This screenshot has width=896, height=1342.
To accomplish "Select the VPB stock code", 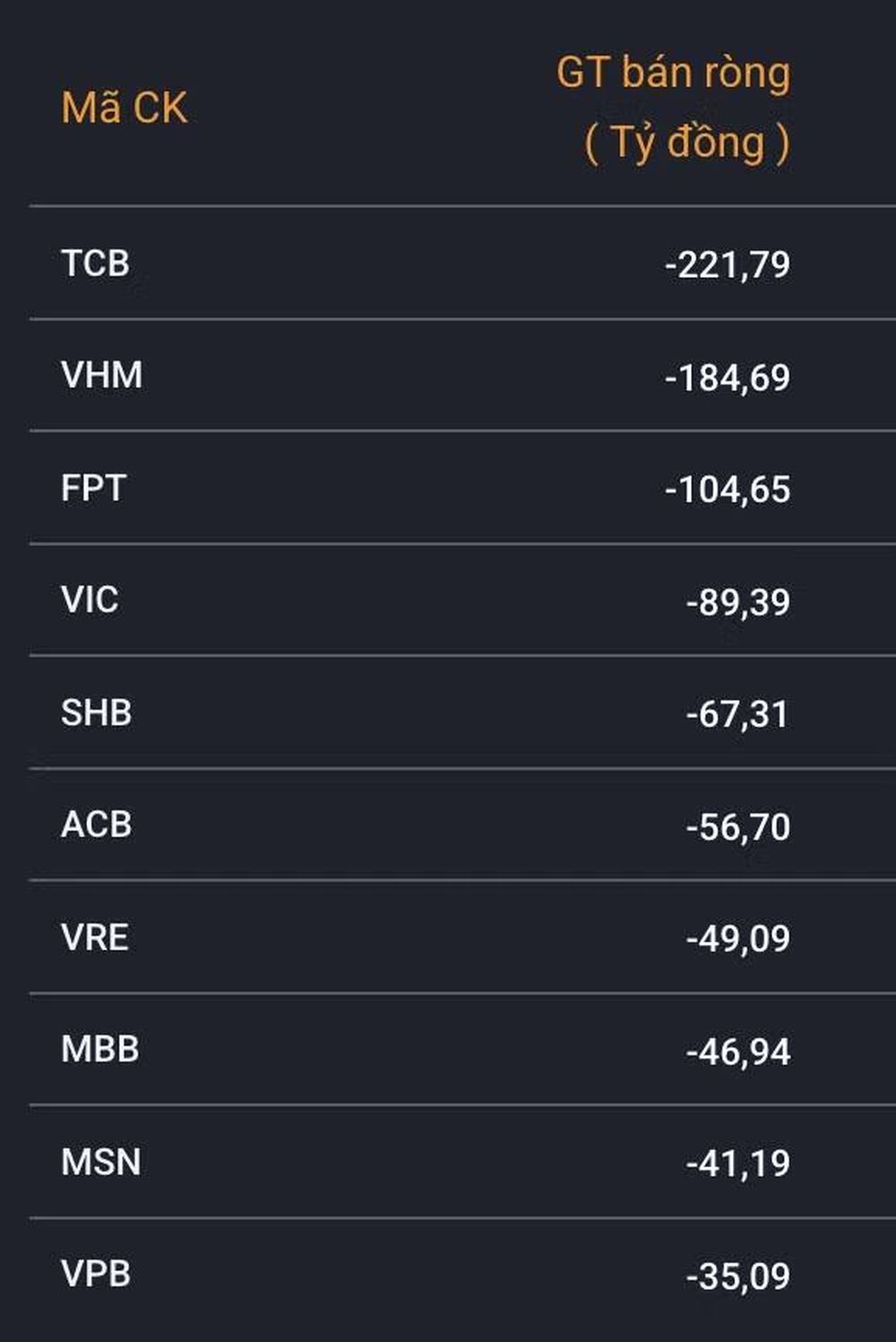I will coord(96,1274).
